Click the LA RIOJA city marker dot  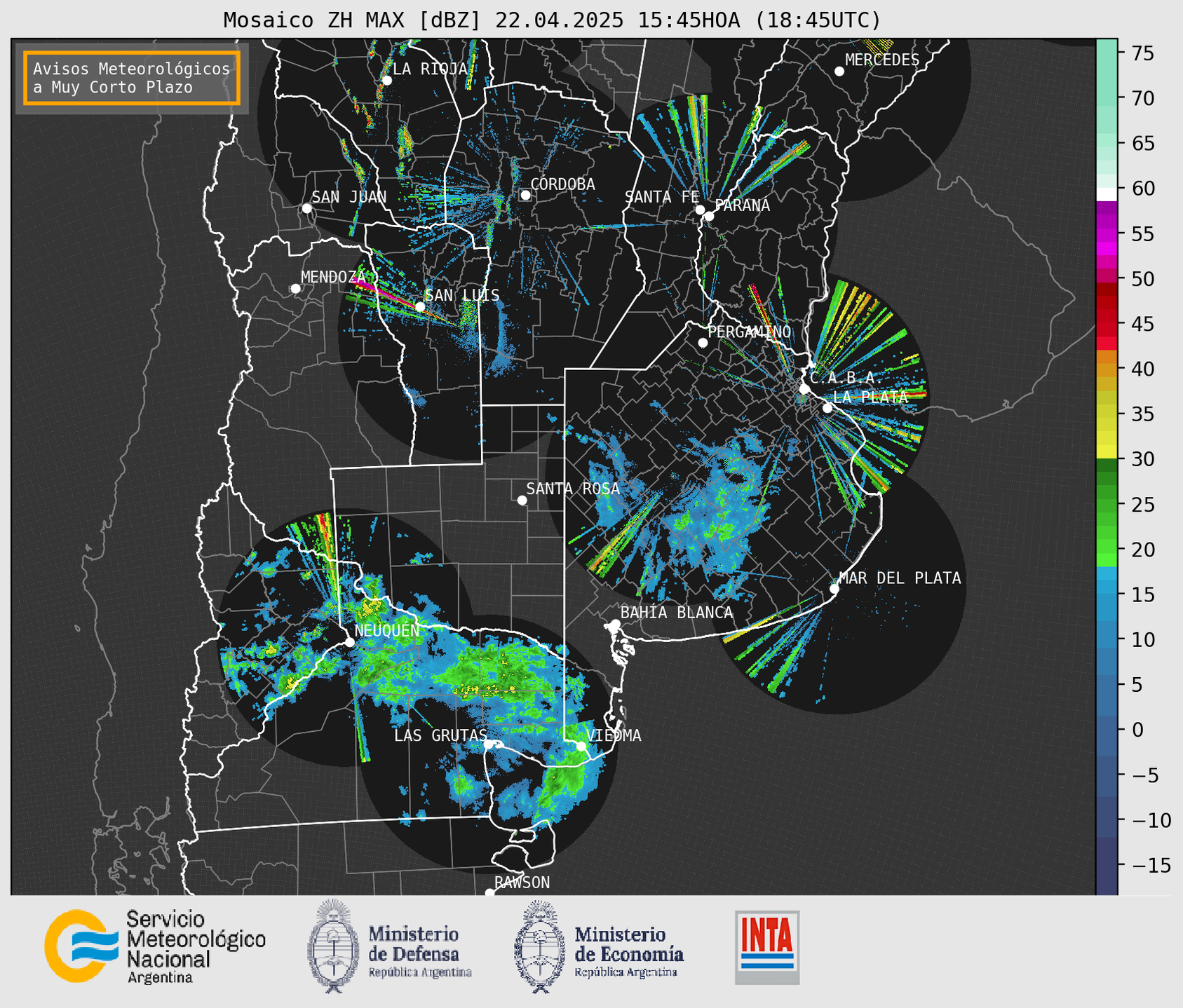386,81
